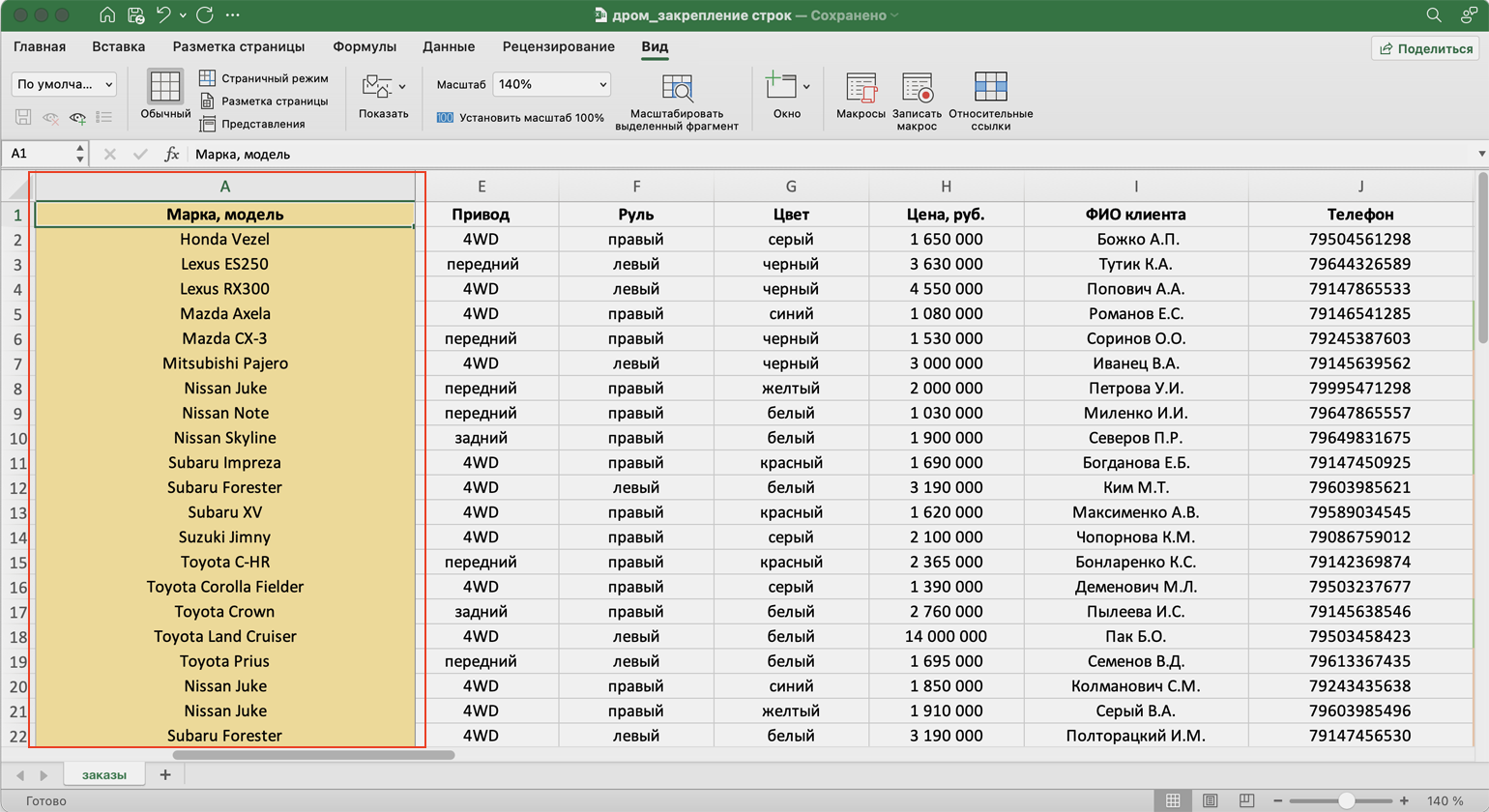Expand the Окно (Window) menu
1489x812 pixels.
click(787, 89)
